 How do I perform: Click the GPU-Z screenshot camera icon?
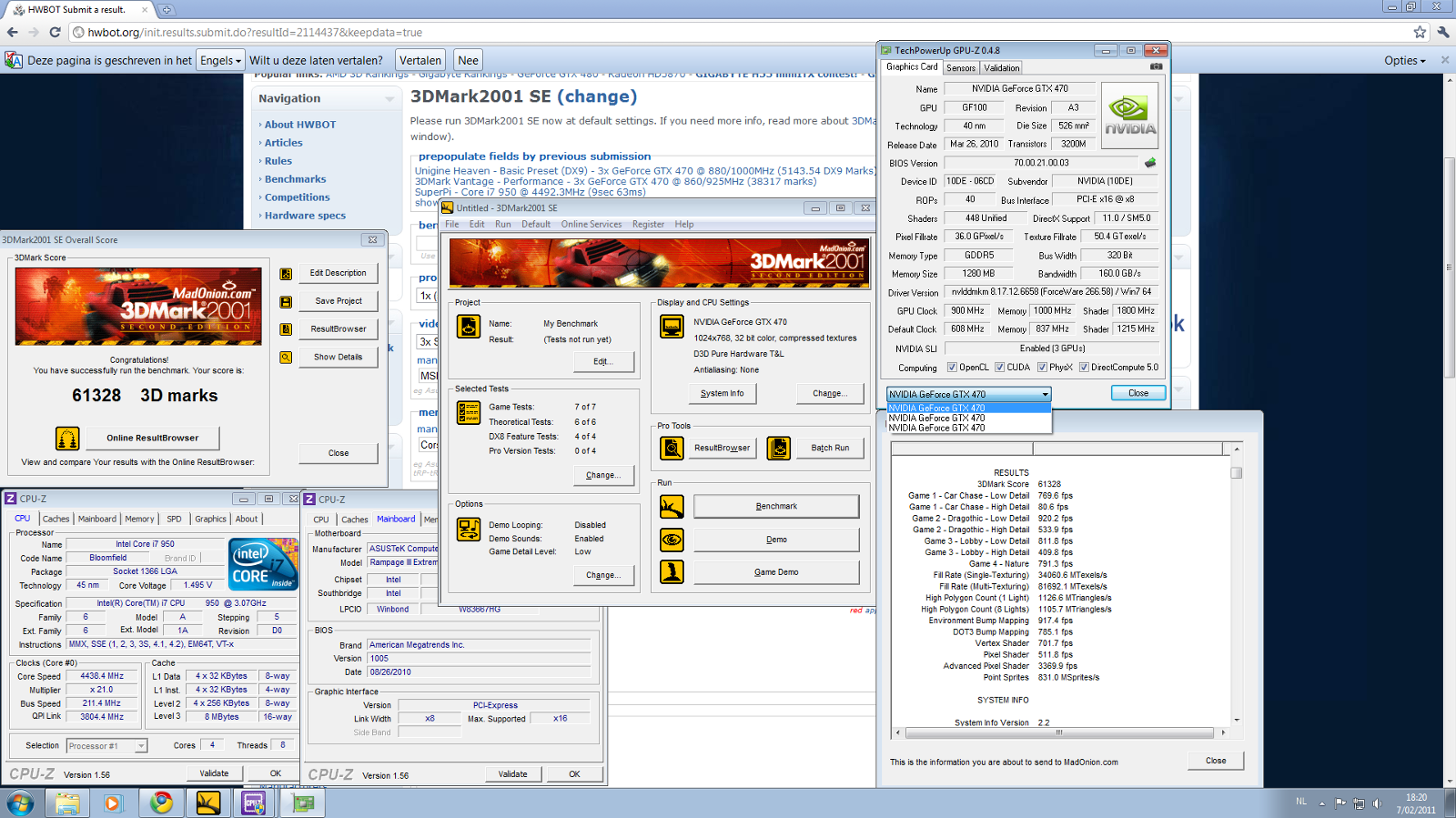[x=1156, y=66]
